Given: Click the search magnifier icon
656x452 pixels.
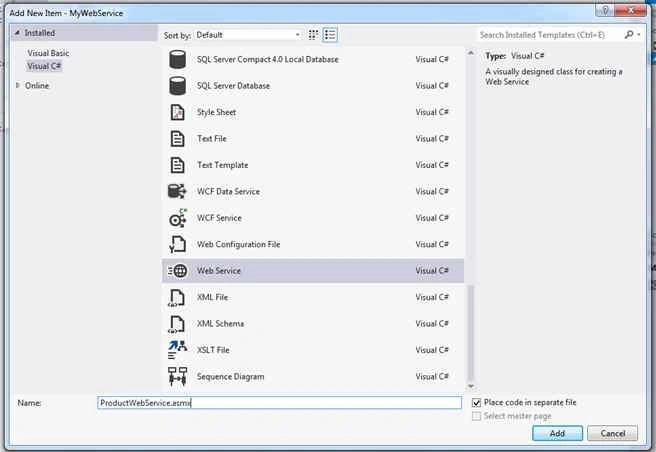Looking at the screenshot, I should point(628,35).
